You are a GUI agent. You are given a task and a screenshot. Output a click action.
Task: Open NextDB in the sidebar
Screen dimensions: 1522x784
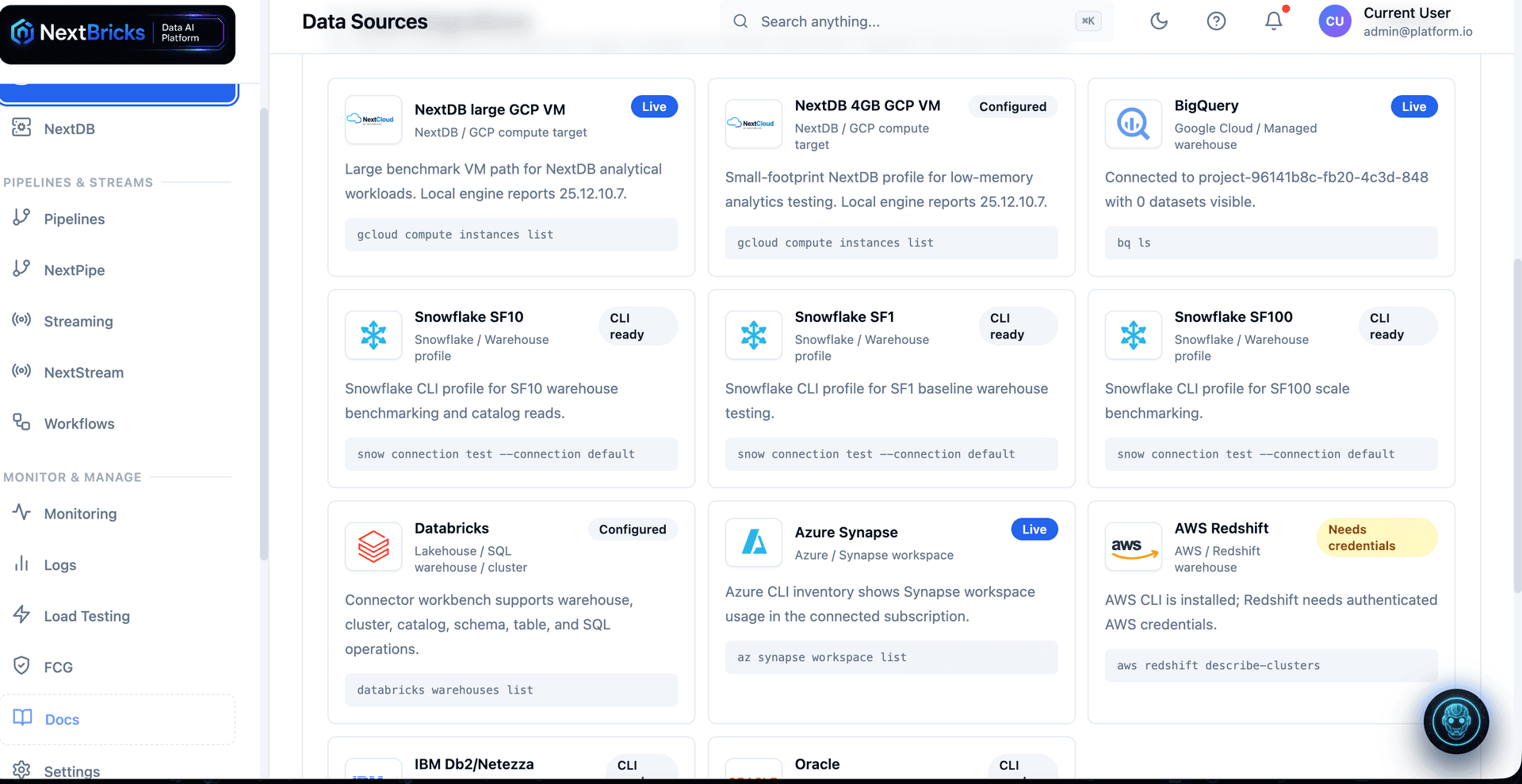tap(69, 128)
